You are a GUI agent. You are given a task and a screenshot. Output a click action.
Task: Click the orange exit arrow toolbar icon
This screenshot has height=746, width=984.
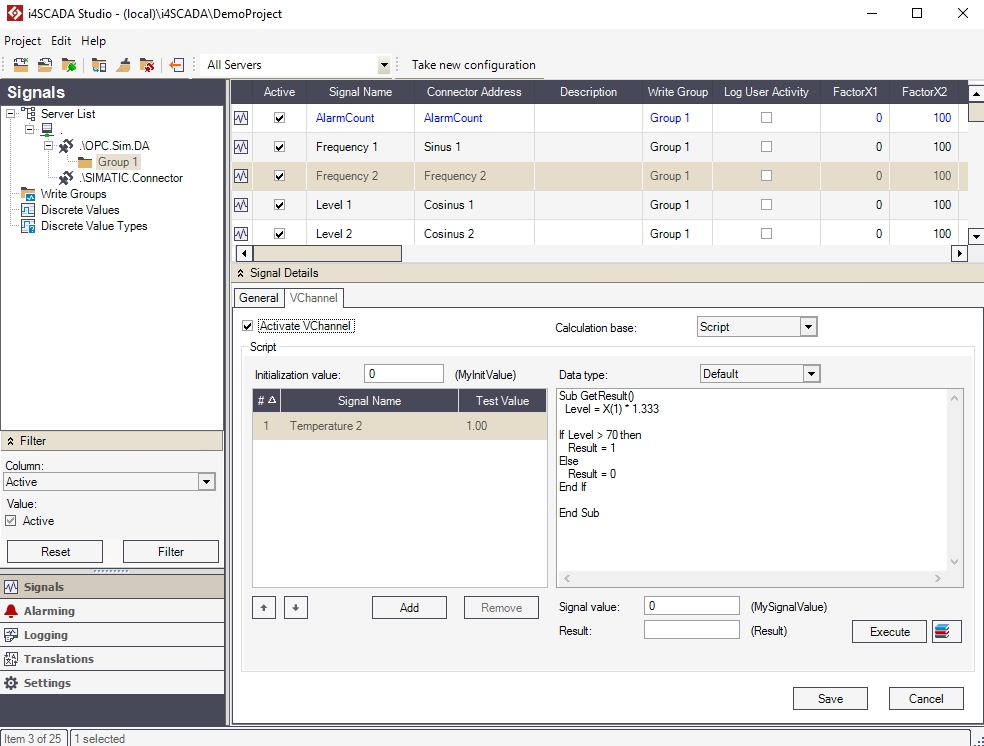click(177, 65)
